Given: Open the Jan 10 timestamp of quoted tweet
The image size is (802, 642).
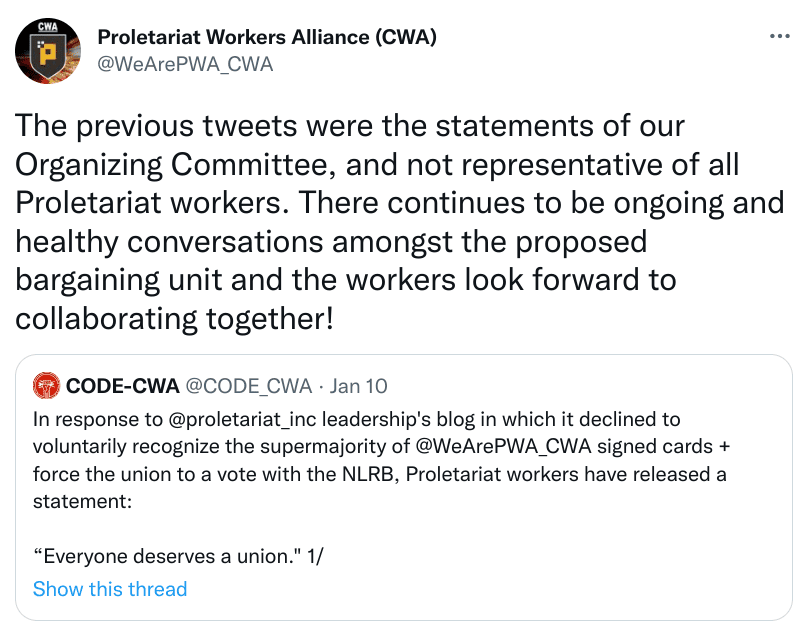Looking at the screenshot, I should (358, 386).
